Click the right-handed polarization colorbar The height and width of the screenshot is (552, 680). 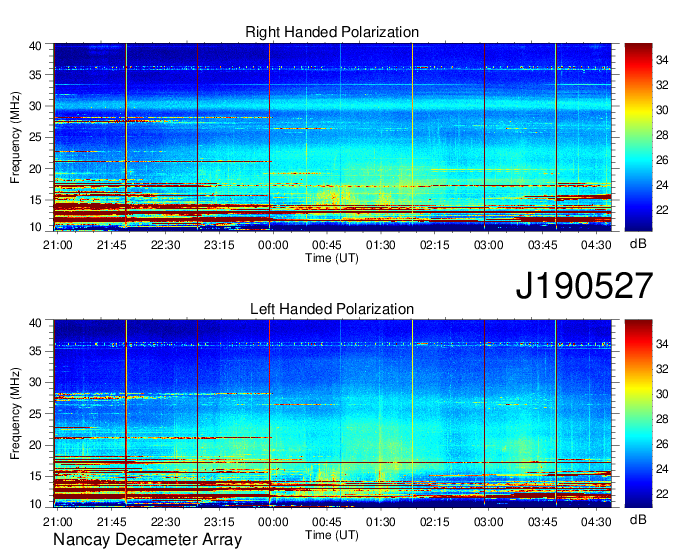click(638, 137)
